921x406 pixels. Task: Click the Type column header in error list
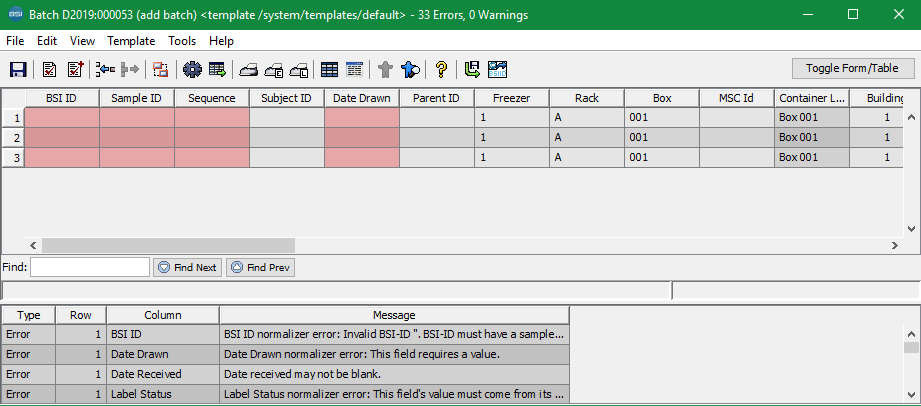point(28,315)
